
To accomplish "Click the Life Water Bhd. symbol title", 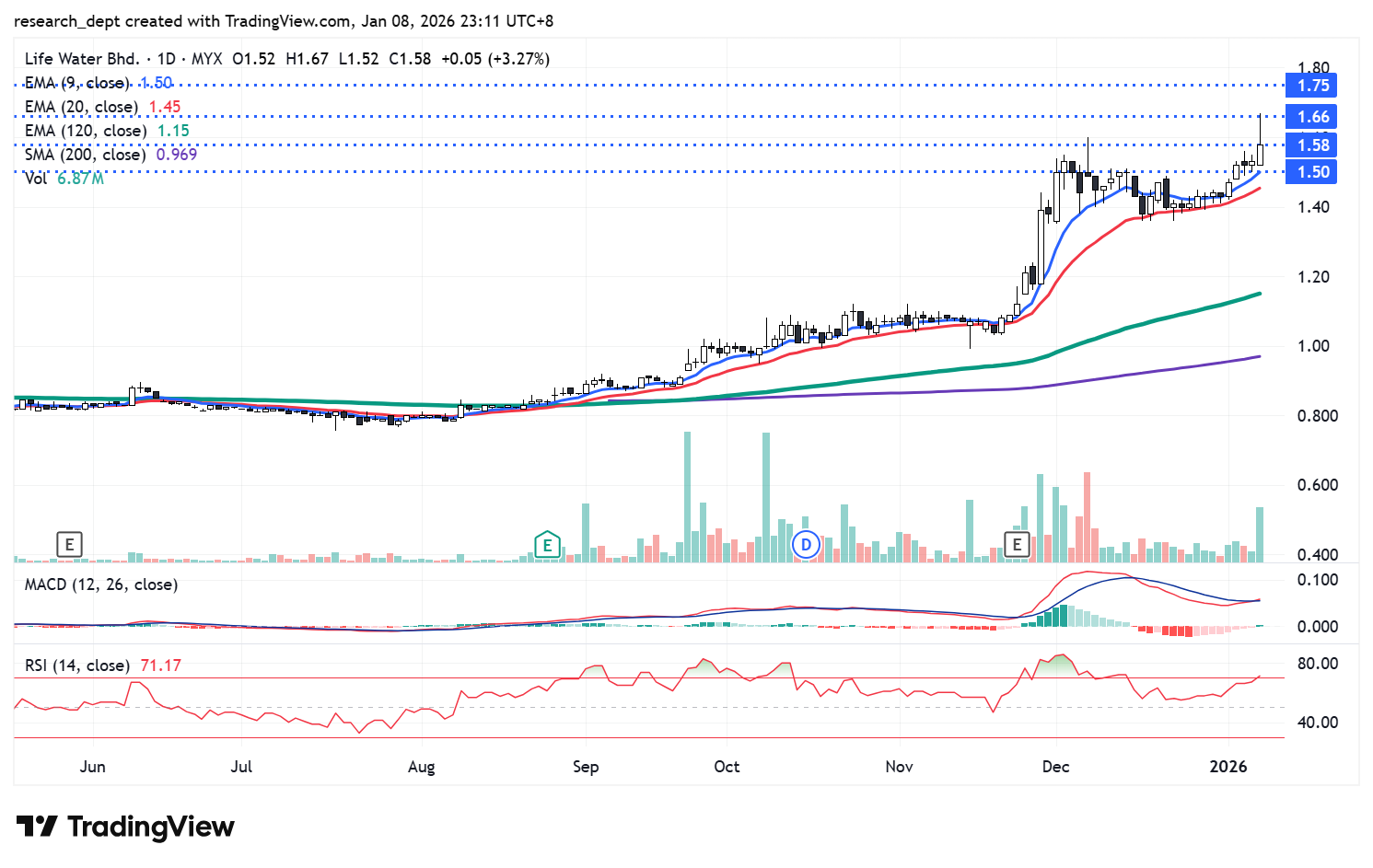I will coord(82,59).
